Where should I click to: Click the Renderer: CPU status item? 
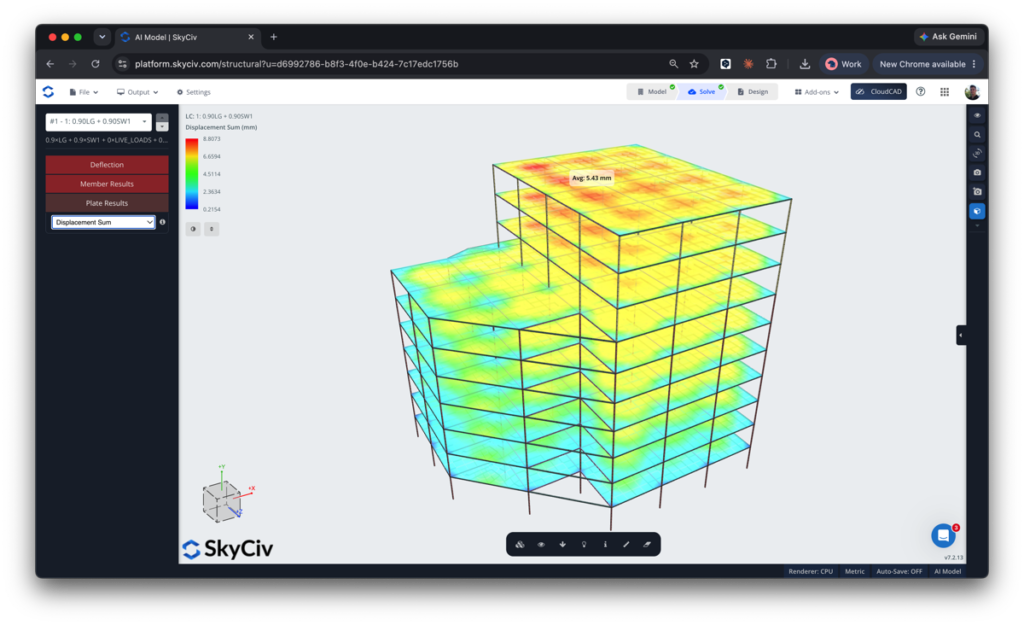(810, 571)
